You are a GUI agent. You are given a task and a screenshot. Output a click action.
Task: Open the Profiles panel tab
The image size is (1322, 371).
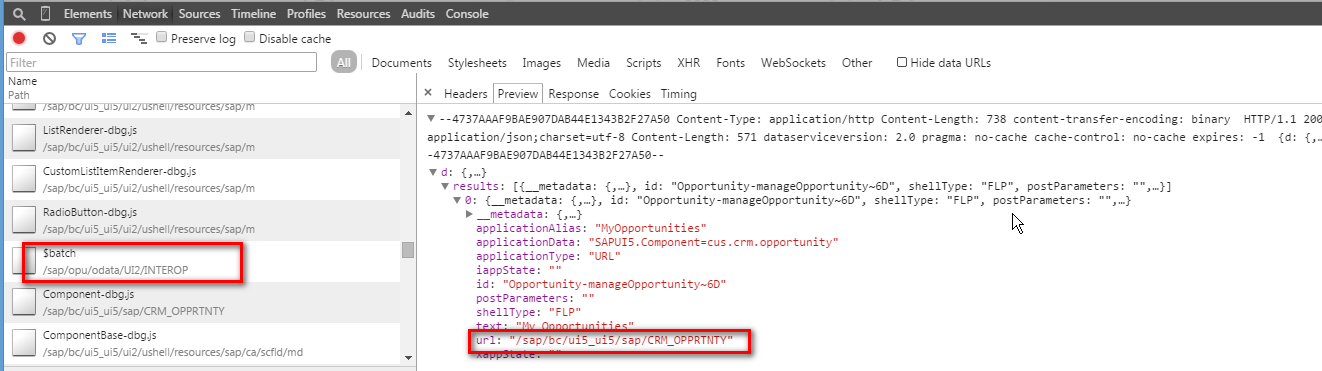coord(306,14)
